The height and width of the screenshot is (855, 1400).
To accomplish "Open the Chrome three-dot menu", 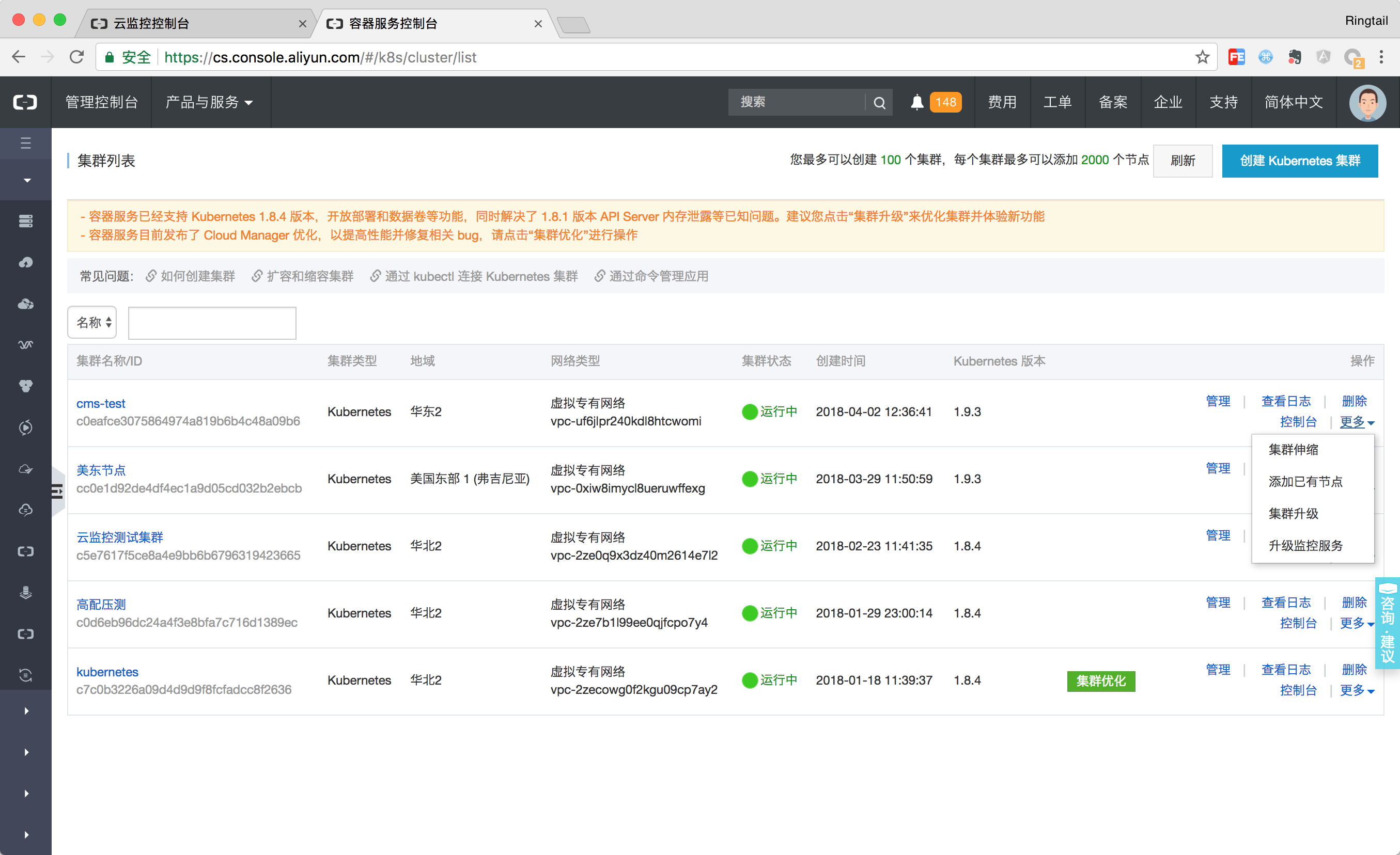I will (1381, 57).
